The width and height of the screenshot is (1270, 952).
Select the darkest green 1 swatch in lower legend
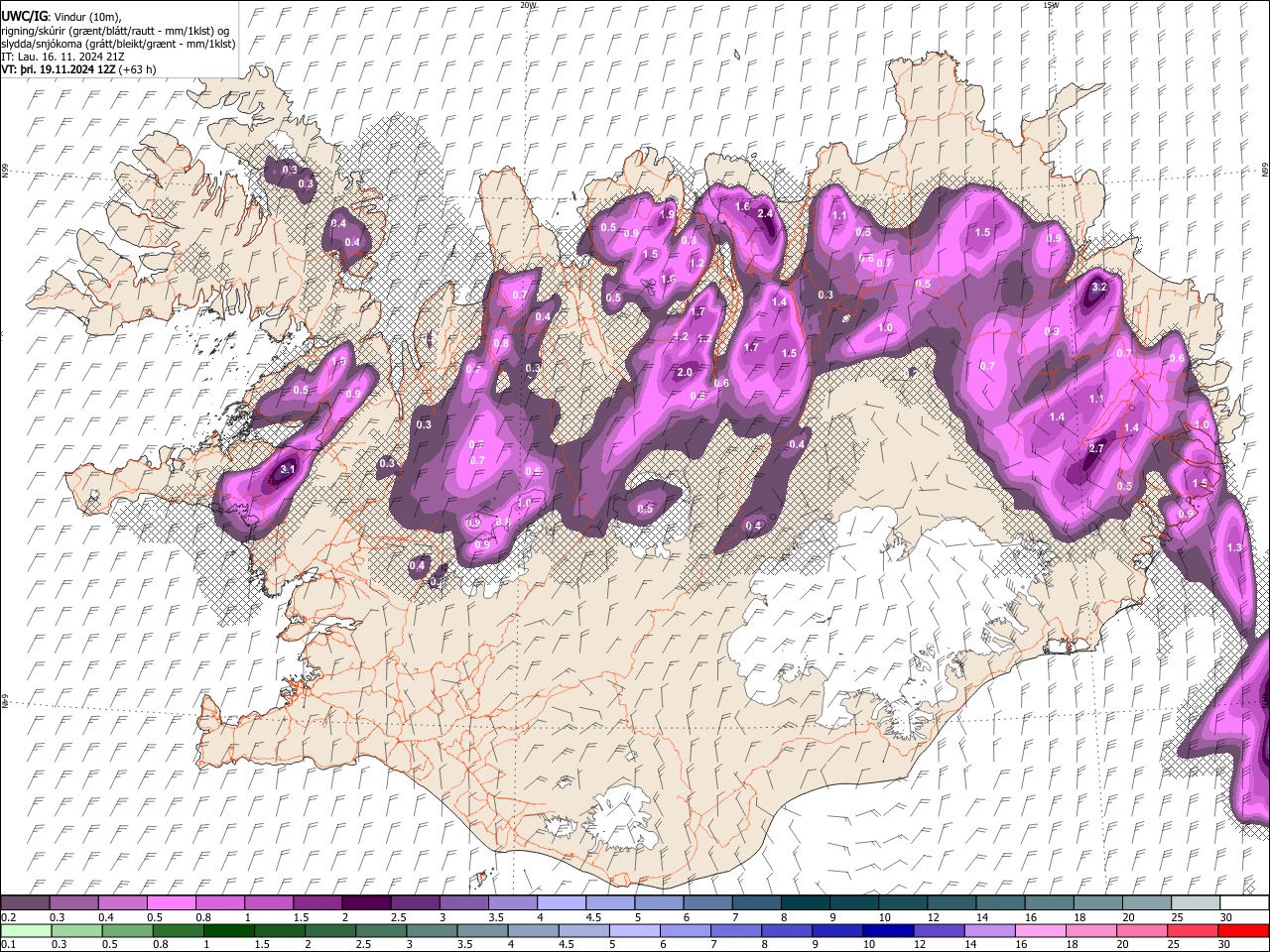click(x=228, y=931)
